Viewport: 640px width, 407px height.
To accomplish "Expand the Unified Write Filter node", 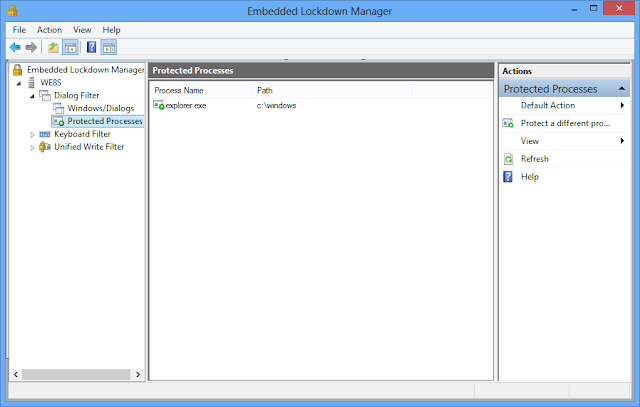I will click(x=32, y=148).
